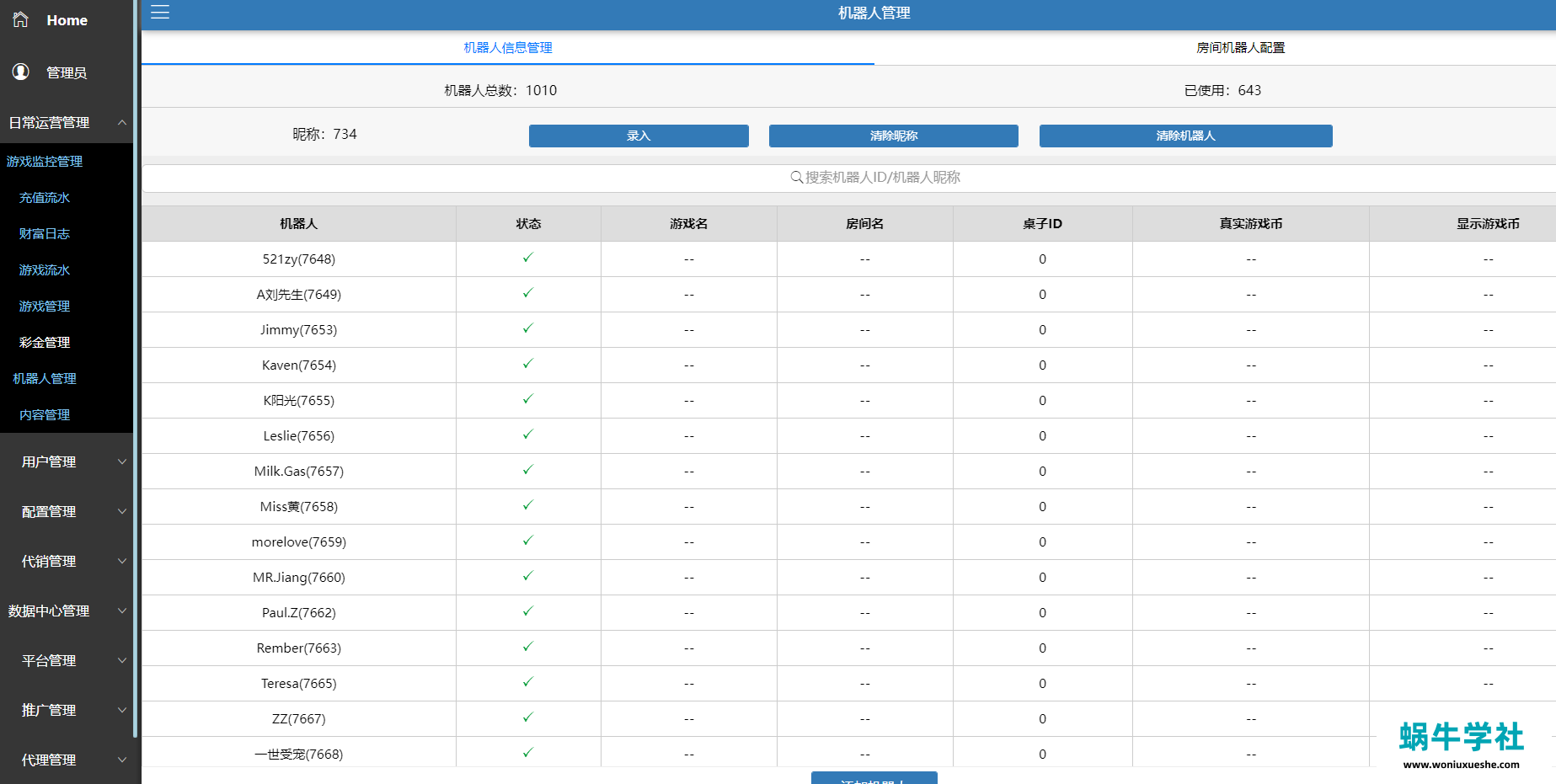Toggle the status checkmark for Kaven(7654)
The image size is (1556, 784).
coord(527,365)
